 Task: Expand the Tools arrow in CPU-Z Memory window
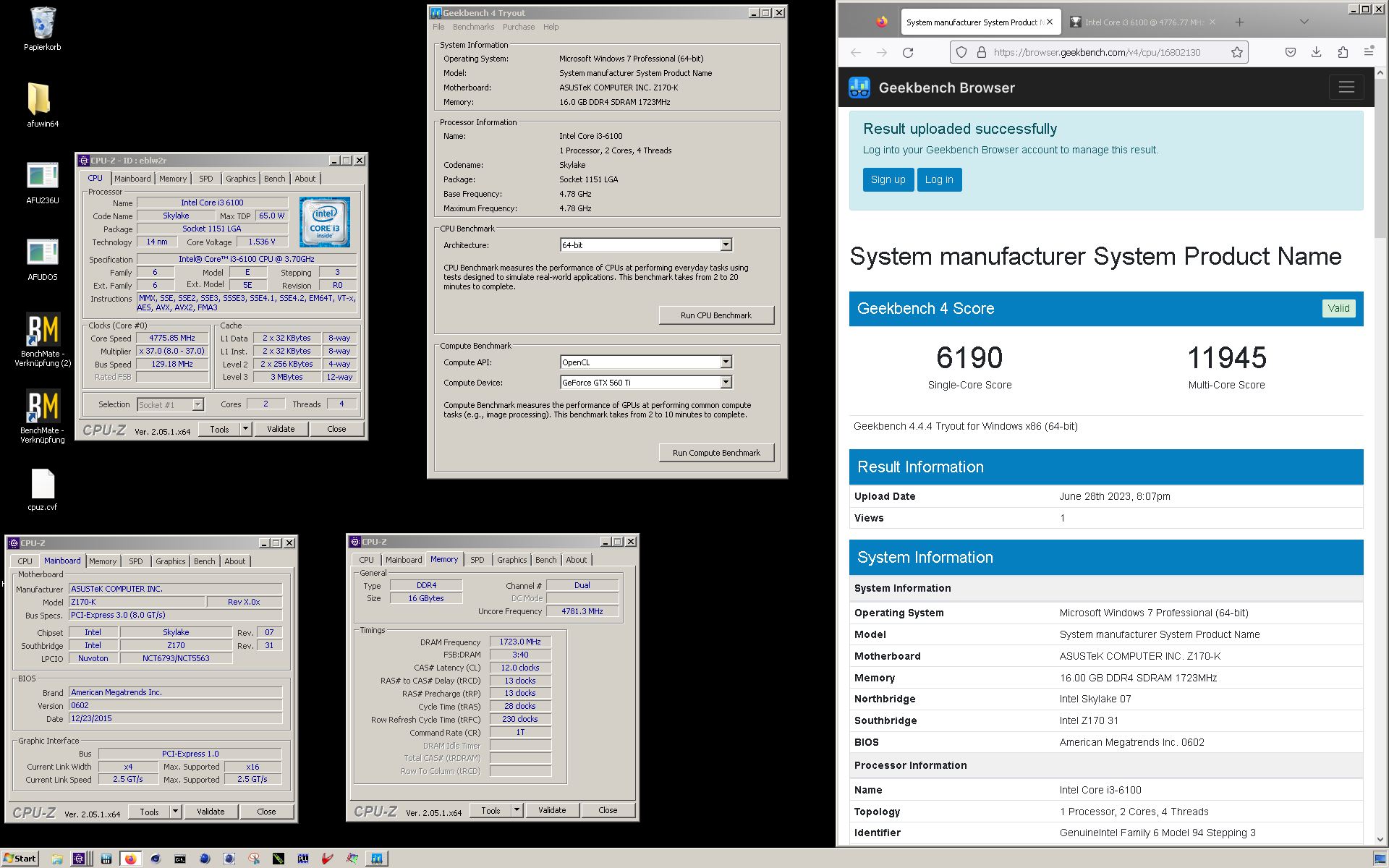[517, 810]
